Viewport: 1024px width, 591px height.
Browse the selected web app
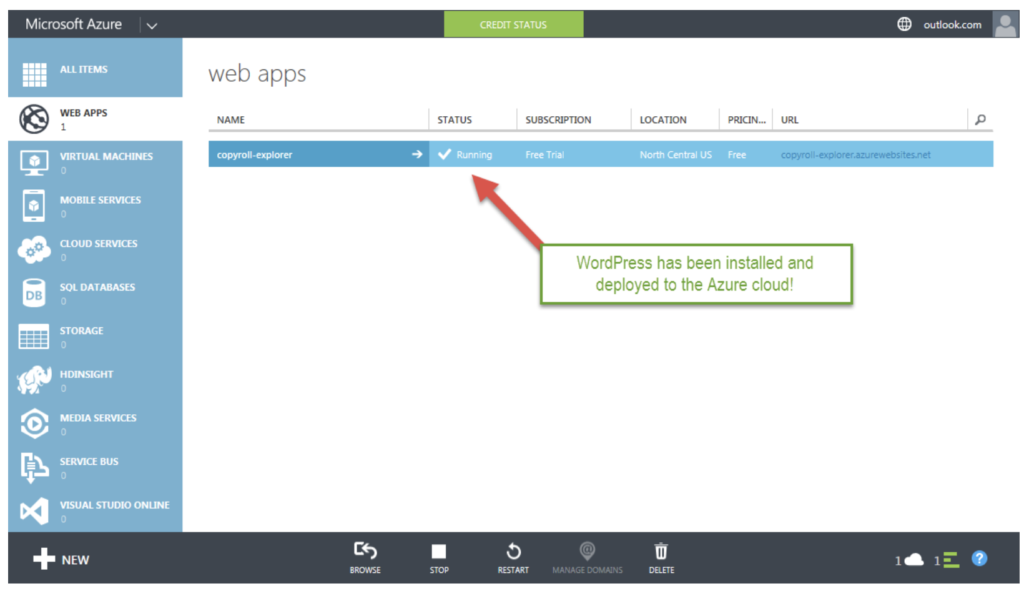click(365, 558)
